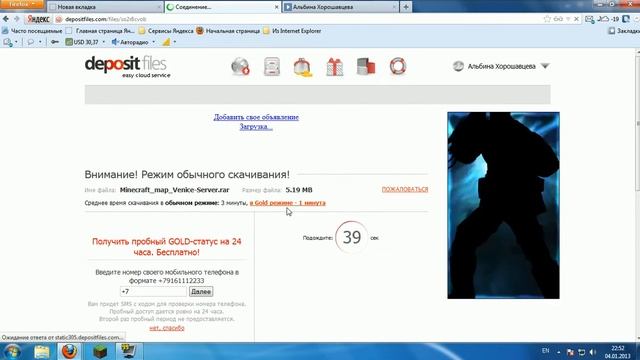Bookmark page with the star icon
The image size is (640, 360).
547,19
